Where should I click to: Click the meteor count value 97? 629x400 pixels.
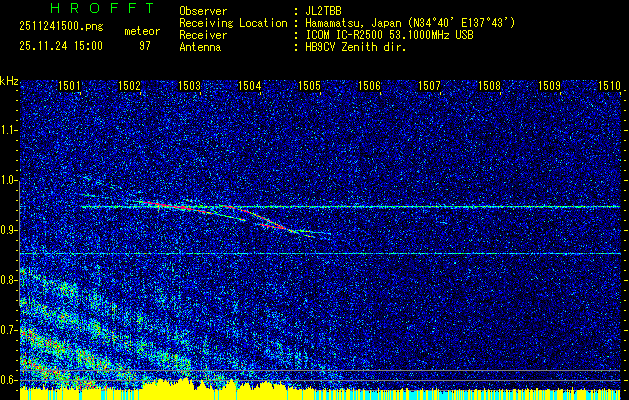[x=144, y=47]
